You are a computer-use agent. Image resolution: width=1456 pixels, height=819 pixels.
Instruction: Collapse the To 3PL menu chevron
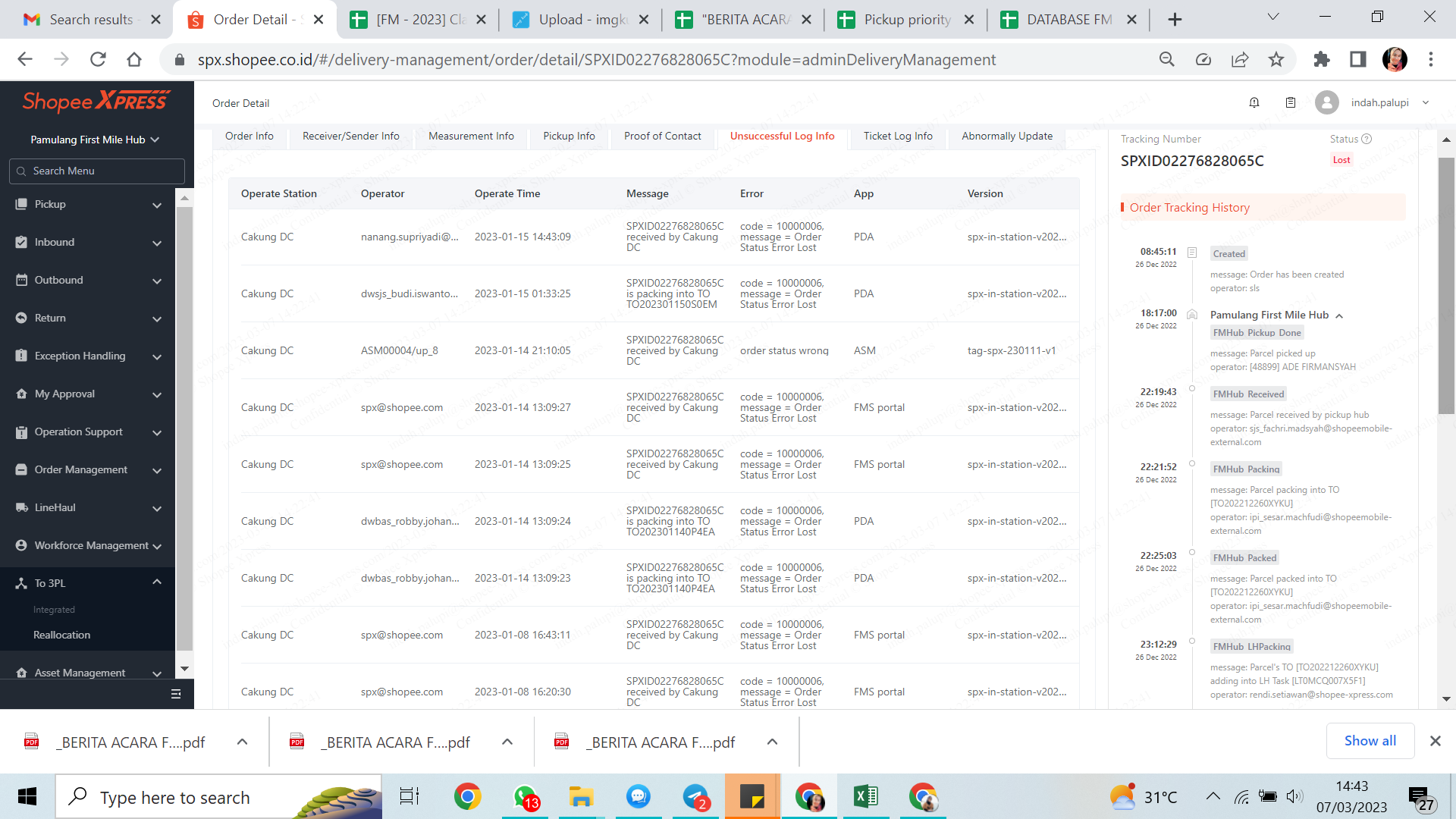click(x=157, y=582)
